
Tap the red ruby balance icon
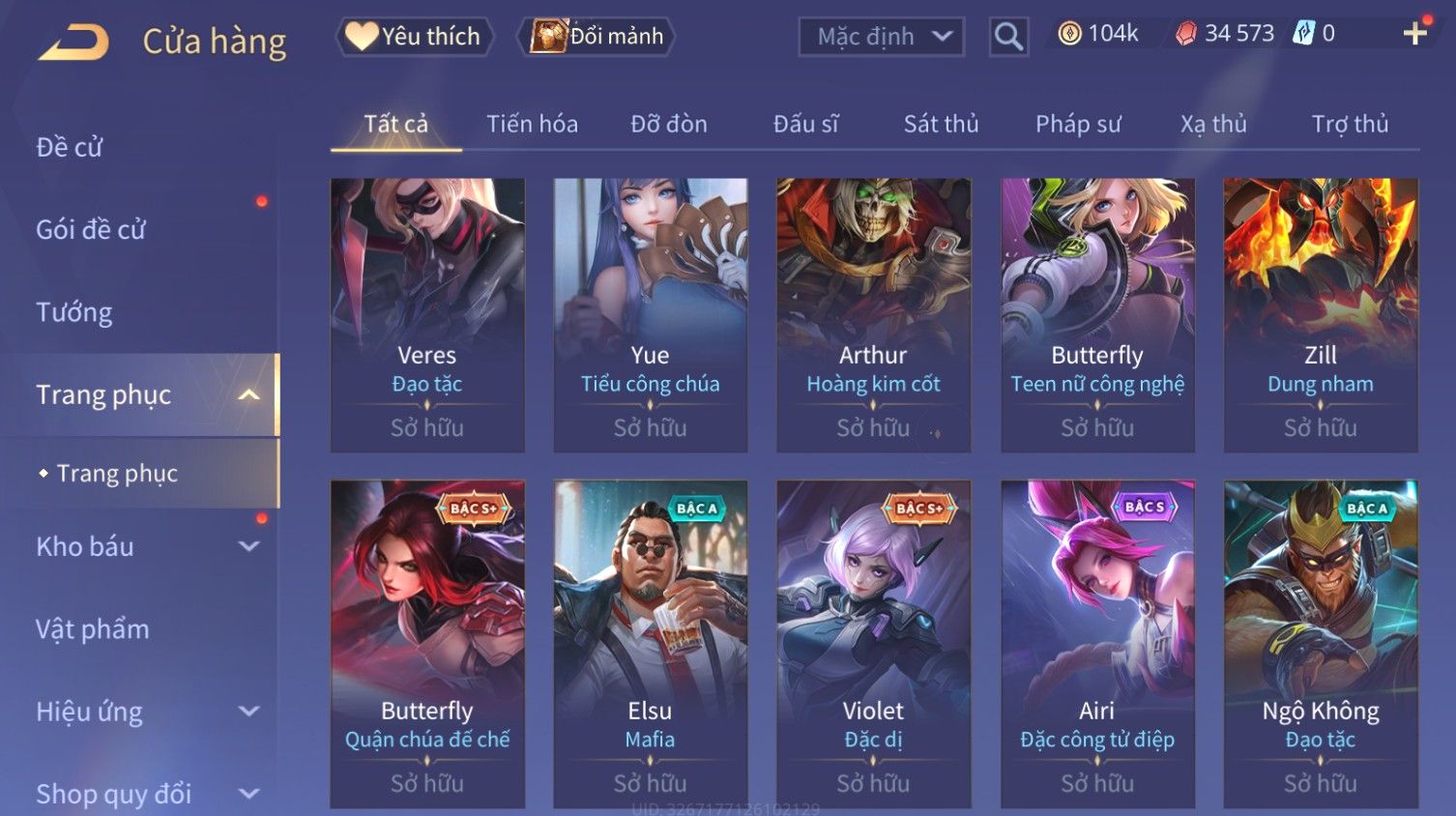pos(1186,34)
